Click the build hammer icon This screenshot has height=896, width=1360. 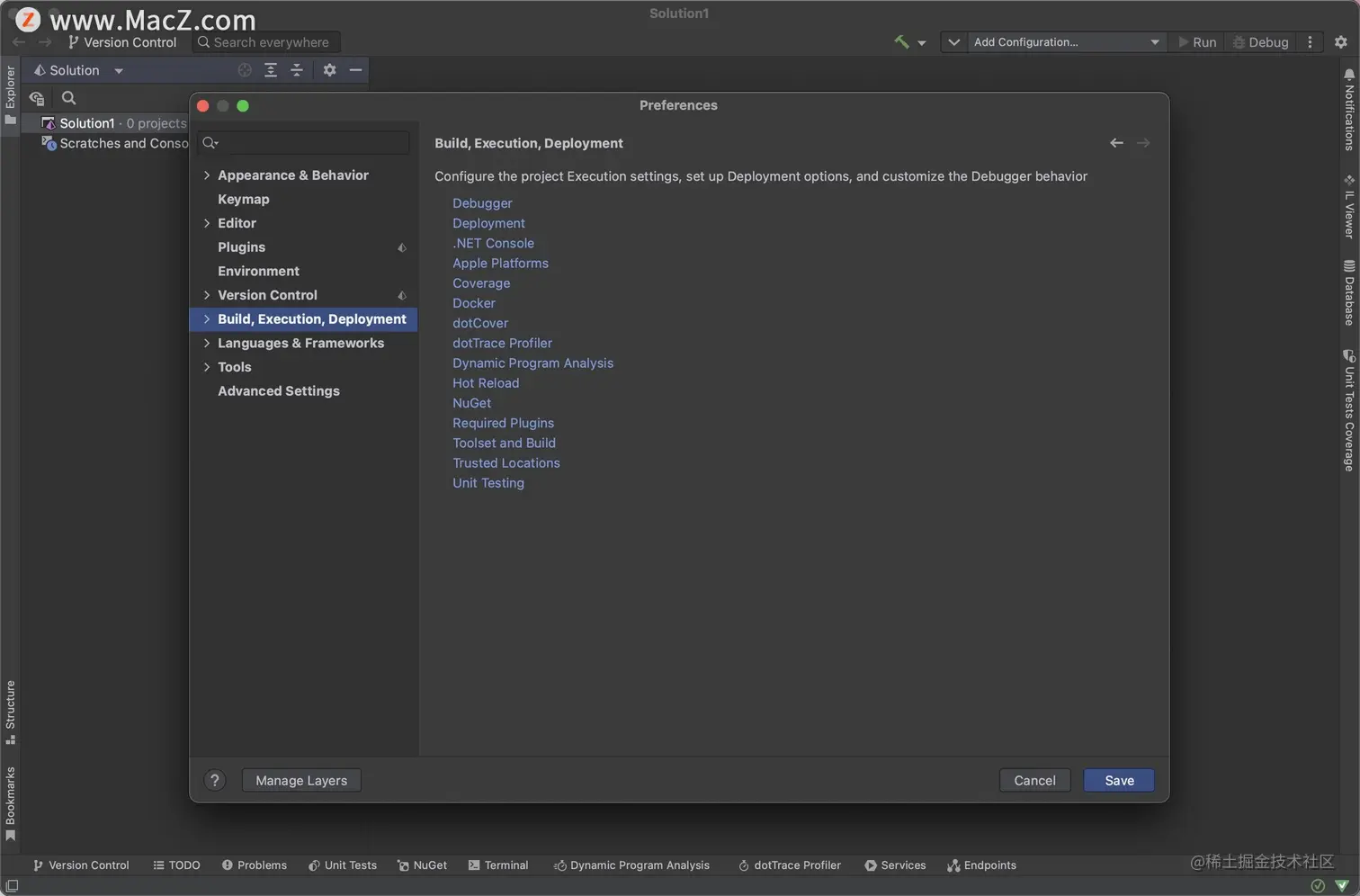pyautogui.click(x=901, y=42)
